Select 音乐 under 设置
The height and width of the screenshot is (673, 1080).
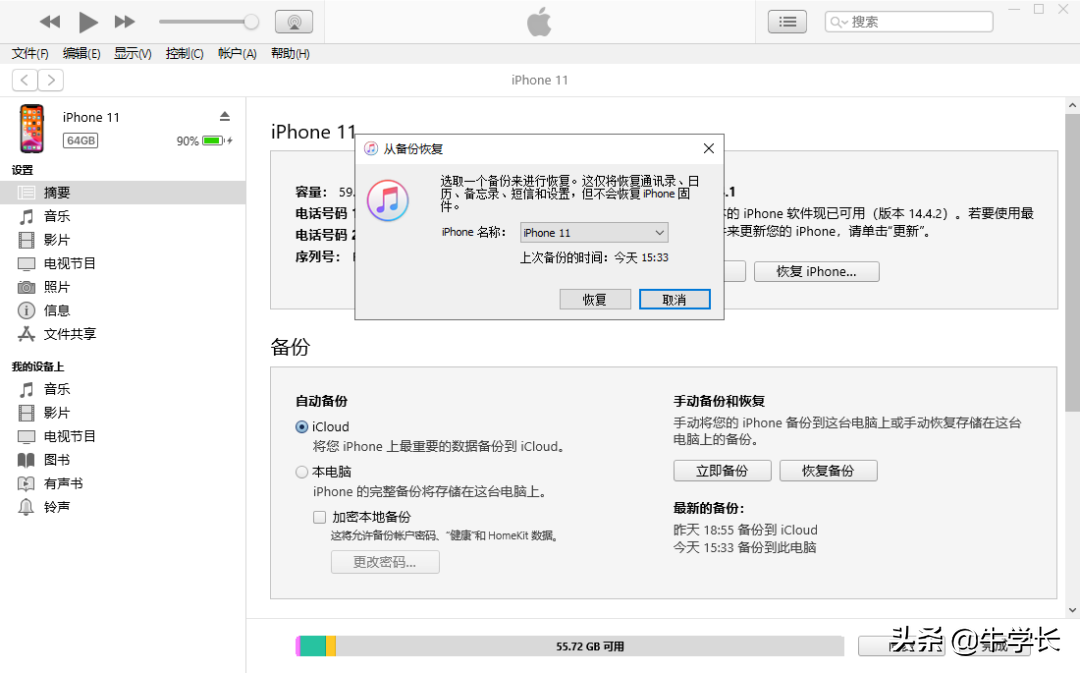[123, 216]
